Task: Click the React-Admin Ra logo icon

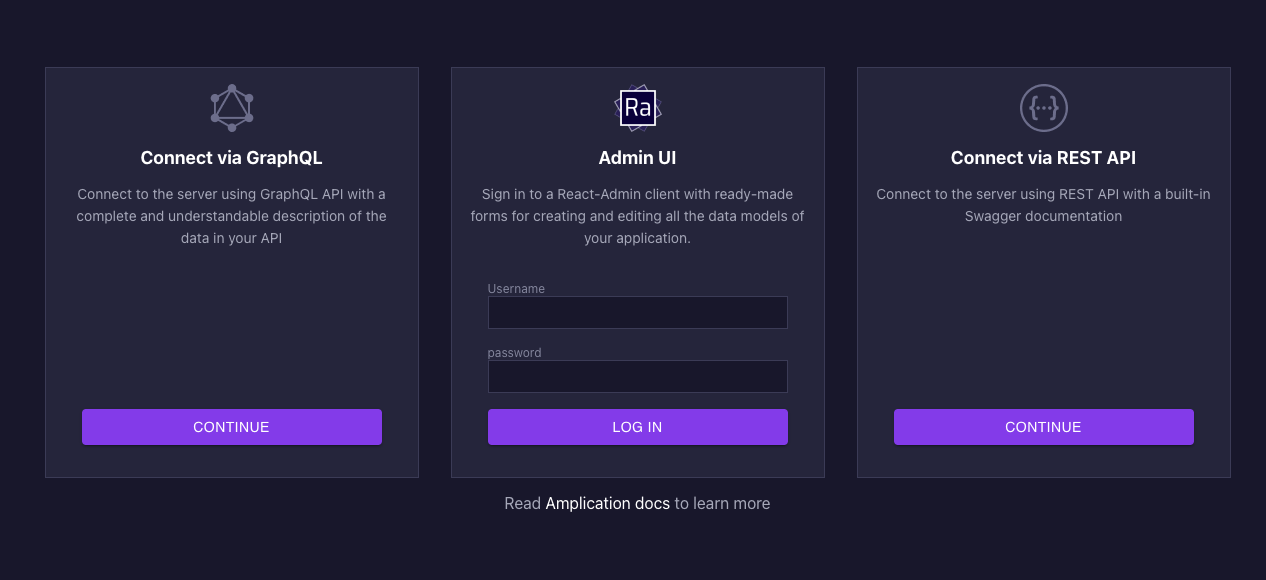Action: click(638, 108)
